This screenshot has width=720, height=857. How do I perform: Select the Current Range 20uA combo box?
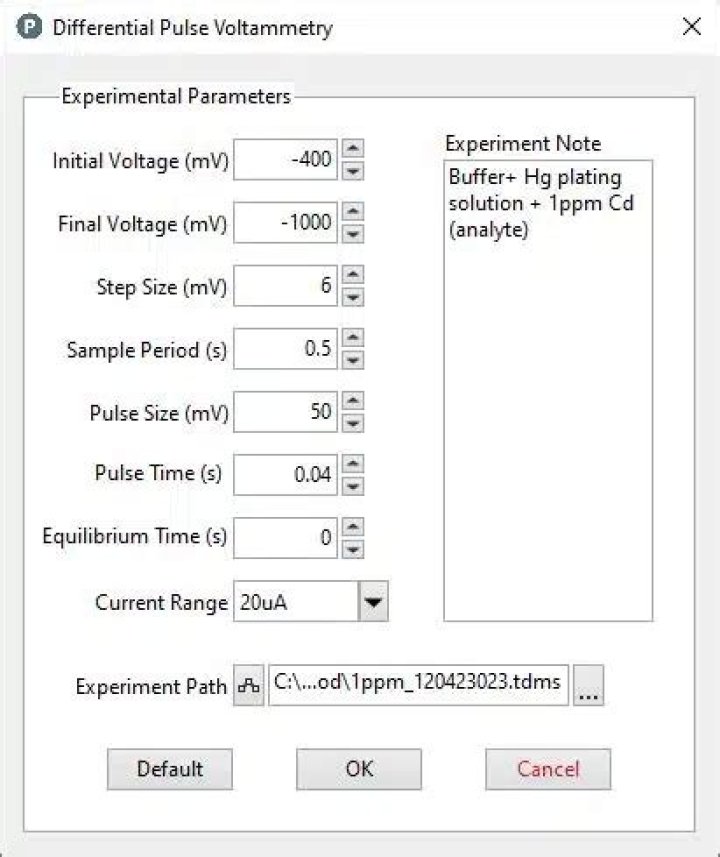[295, 602]
